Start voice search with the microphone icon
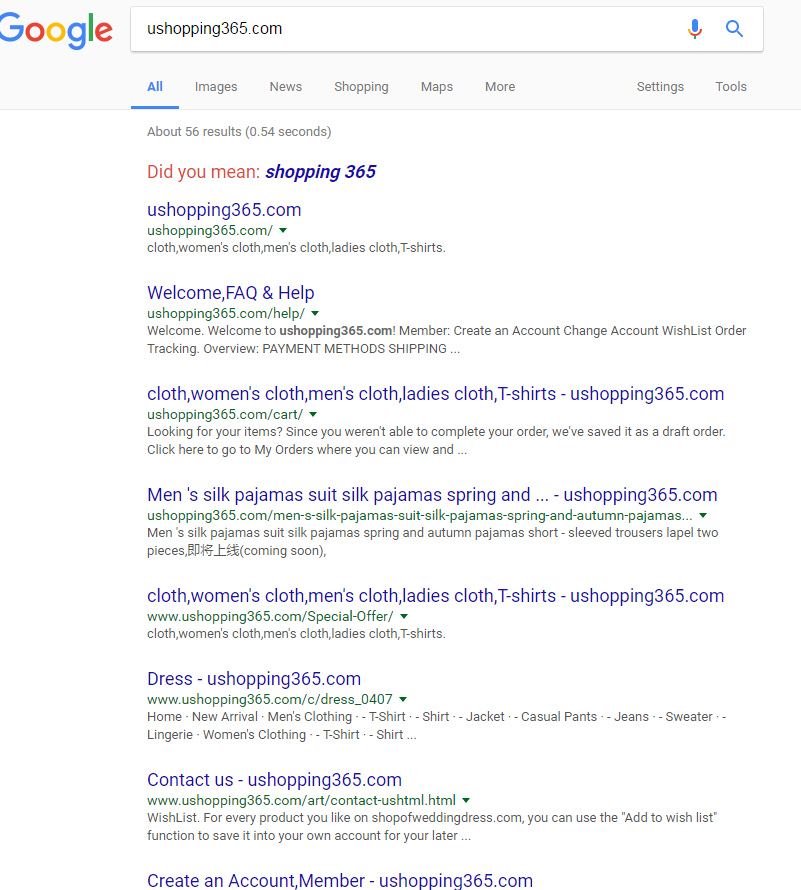Image resolution: width=801 pixels, height=890 pixels. tap(695, 28)
